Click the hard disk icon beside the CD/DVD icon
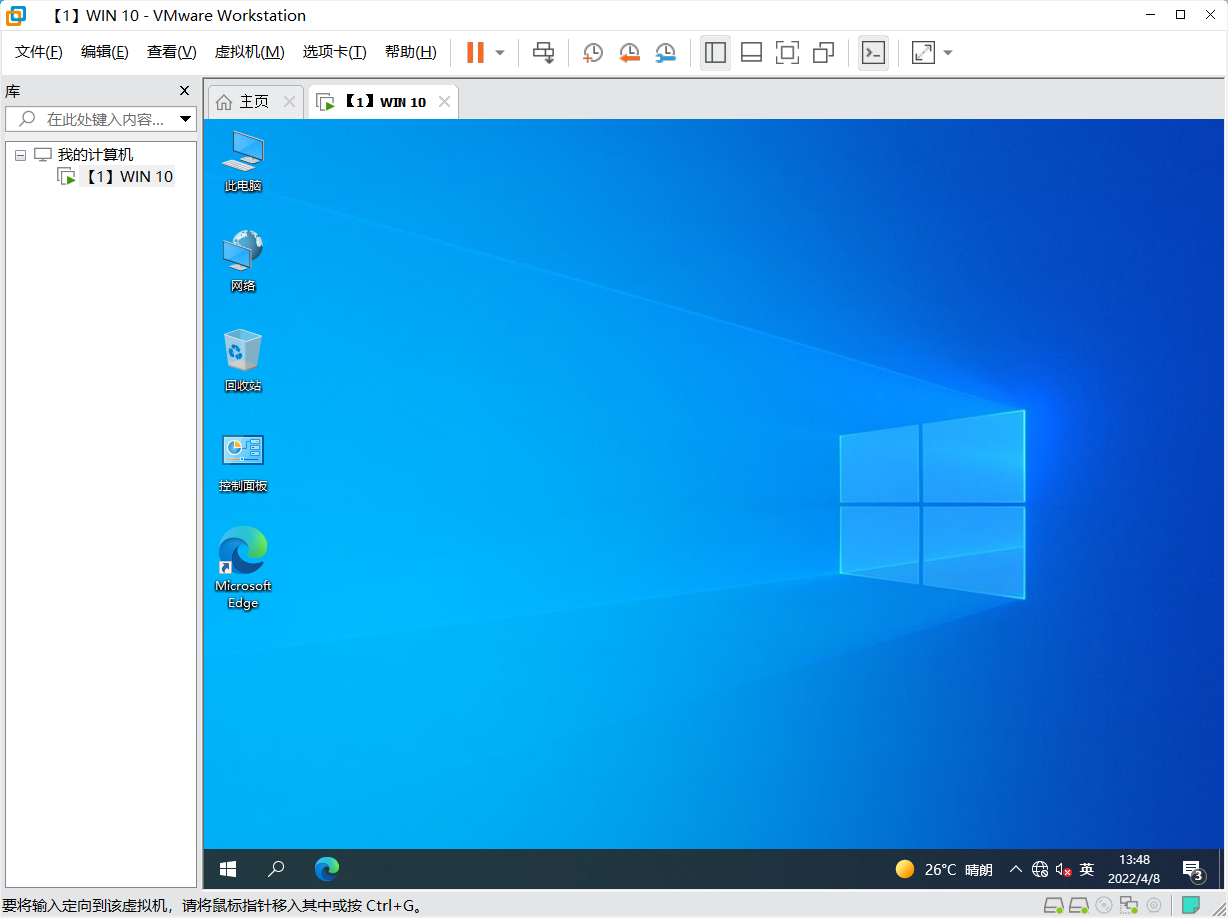Image resolution: width=1228 pixels, height=918 pixels. (x=1078, y=906)
